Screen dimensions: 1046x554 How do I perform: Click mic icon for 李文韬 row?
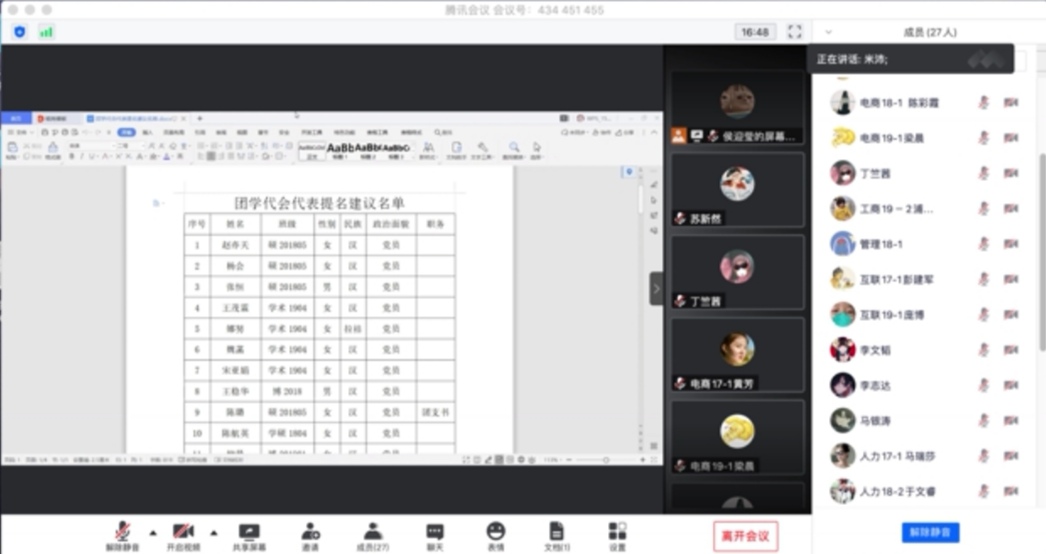983,350
